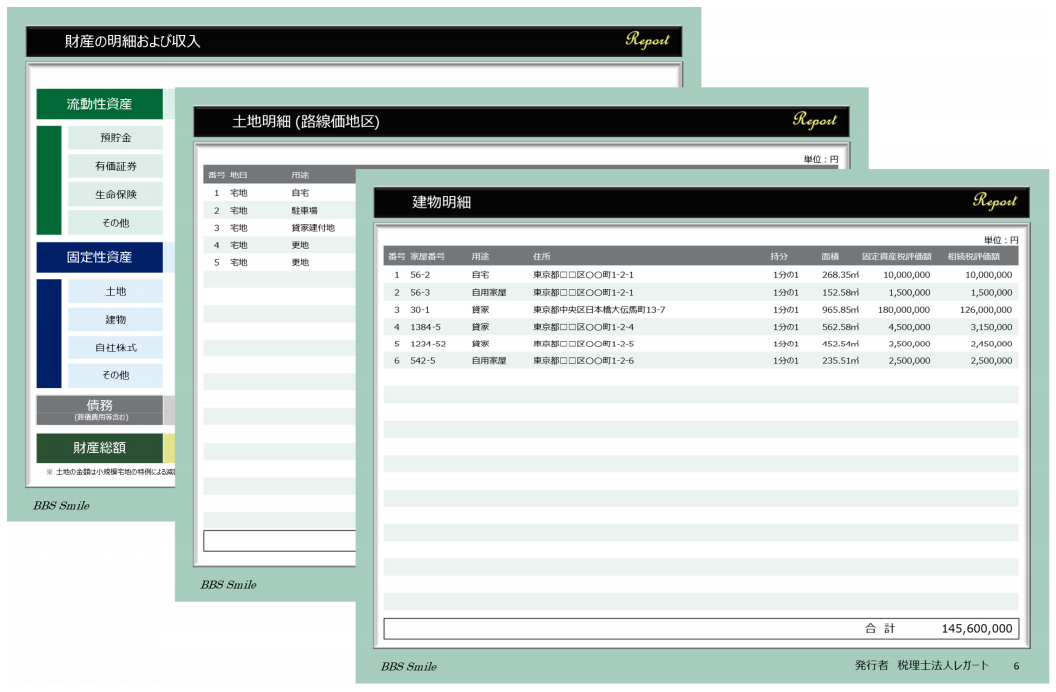The height and width of the screenshot is (692, 1056).
Task: Click the Report logo on 土地明細 page
Action: pos(814,120)
